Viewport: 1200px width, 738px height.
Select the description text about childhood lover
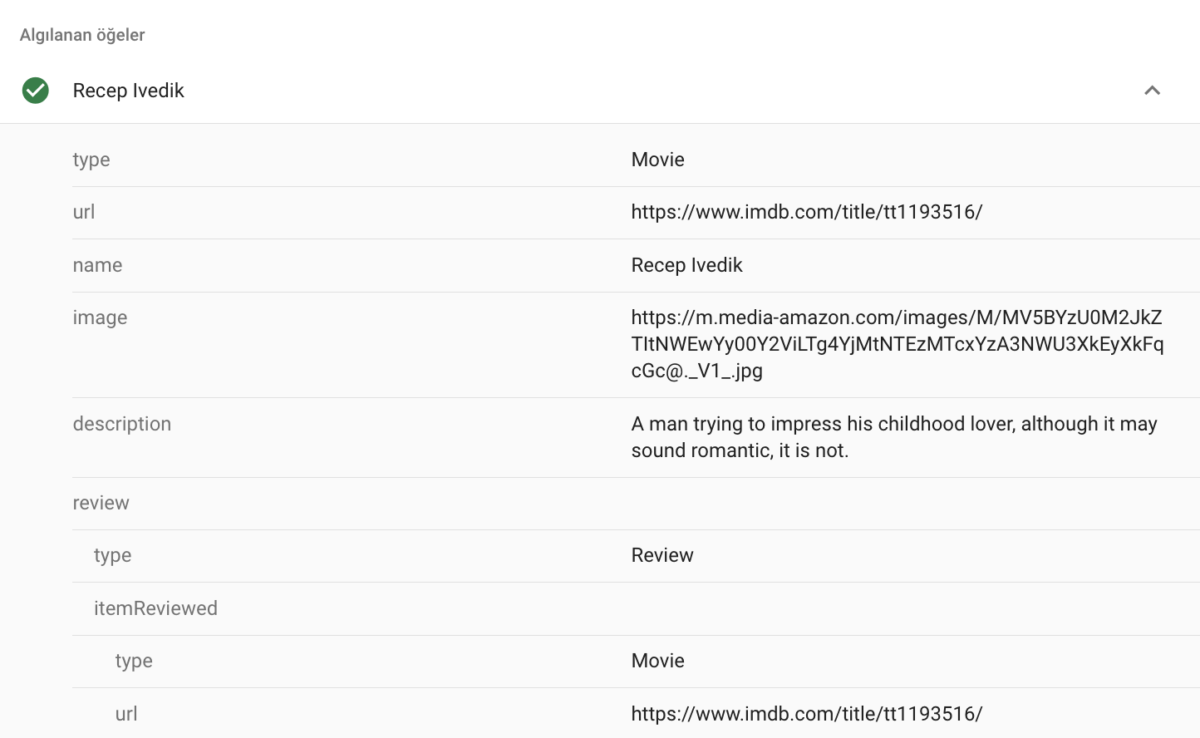point(894,437)
